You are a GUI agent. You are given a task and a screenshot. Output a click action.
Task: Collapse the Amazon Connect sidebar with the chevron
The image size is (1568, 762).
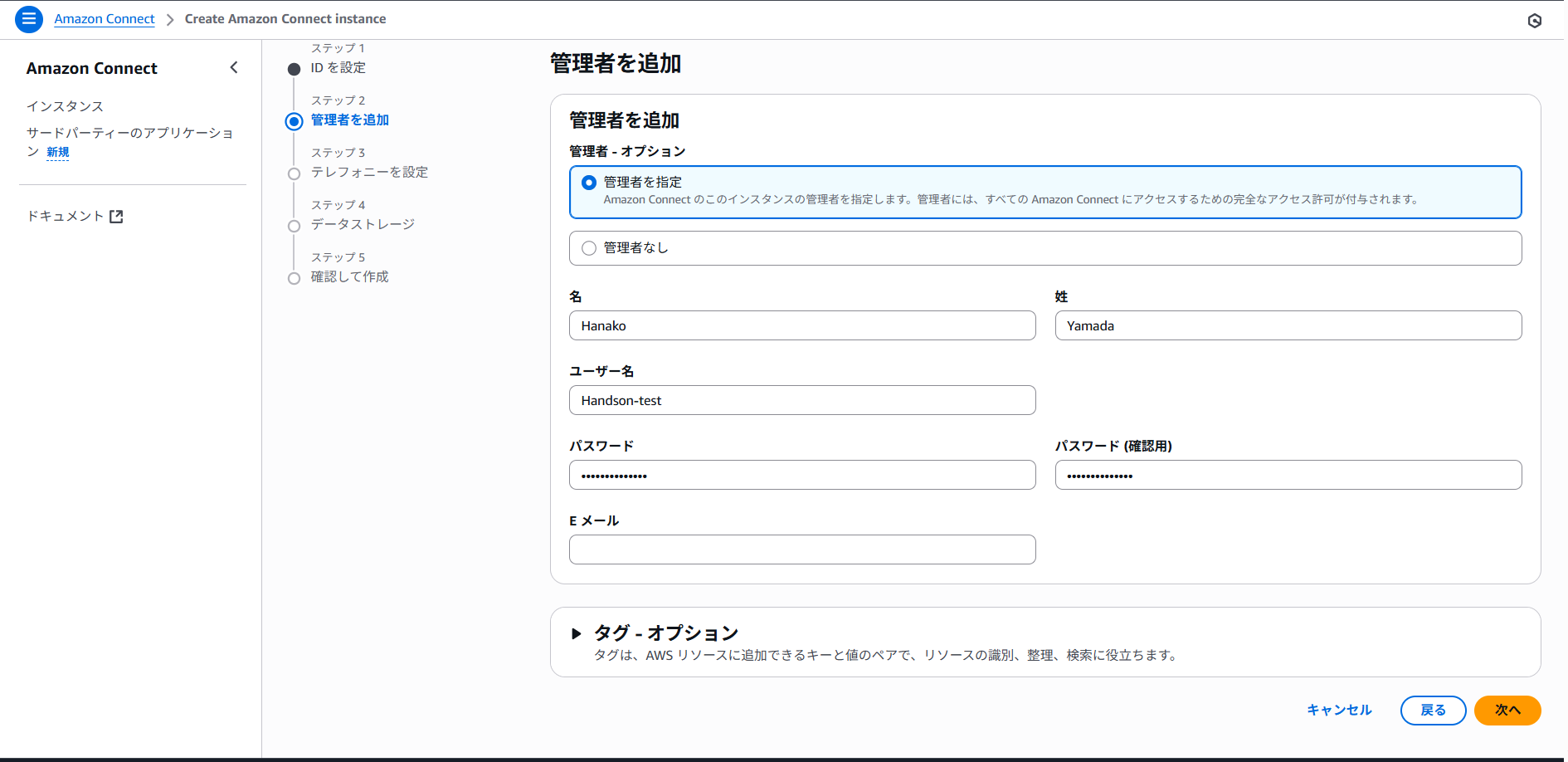coord(234,67)
